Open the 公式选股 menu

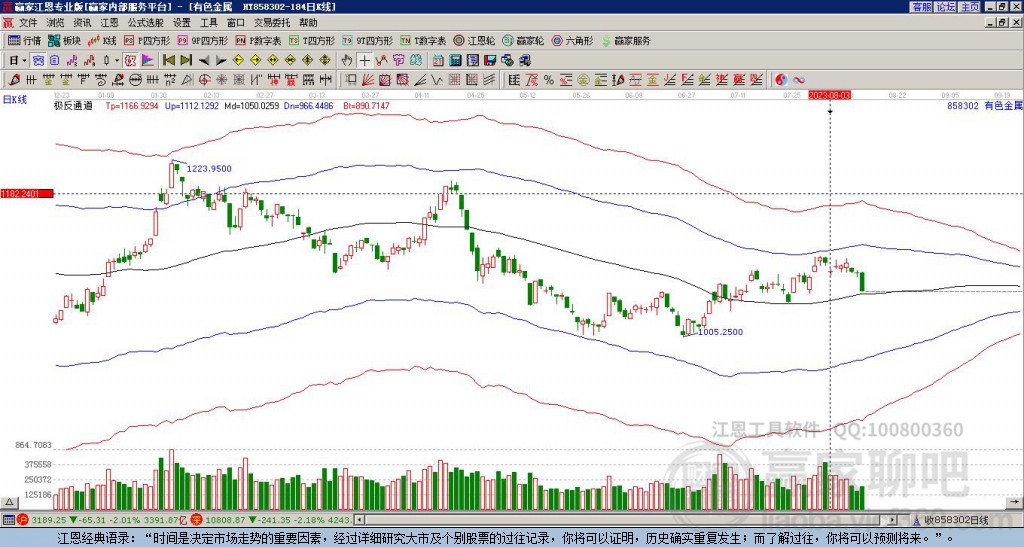click(x=146, y=23)
